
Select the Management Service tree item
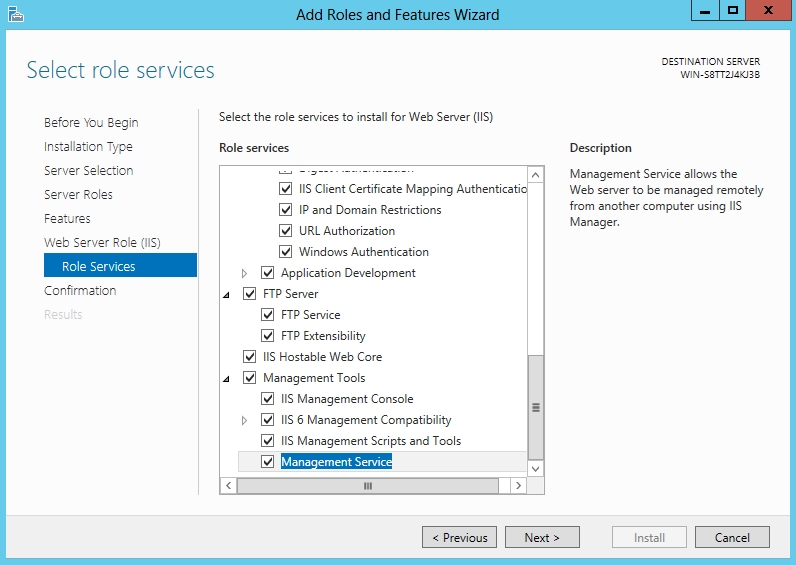tap(336, 462)
